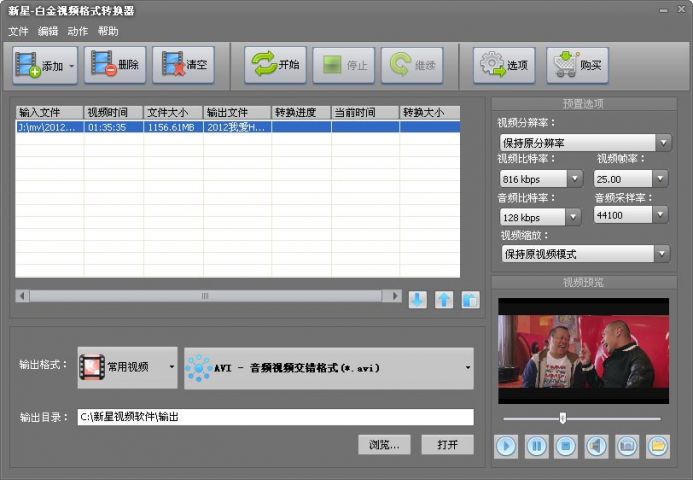The image size is (693, 480).
Task: Click the 删除 (Delete) toolbar button
Action: pos(115,65)
